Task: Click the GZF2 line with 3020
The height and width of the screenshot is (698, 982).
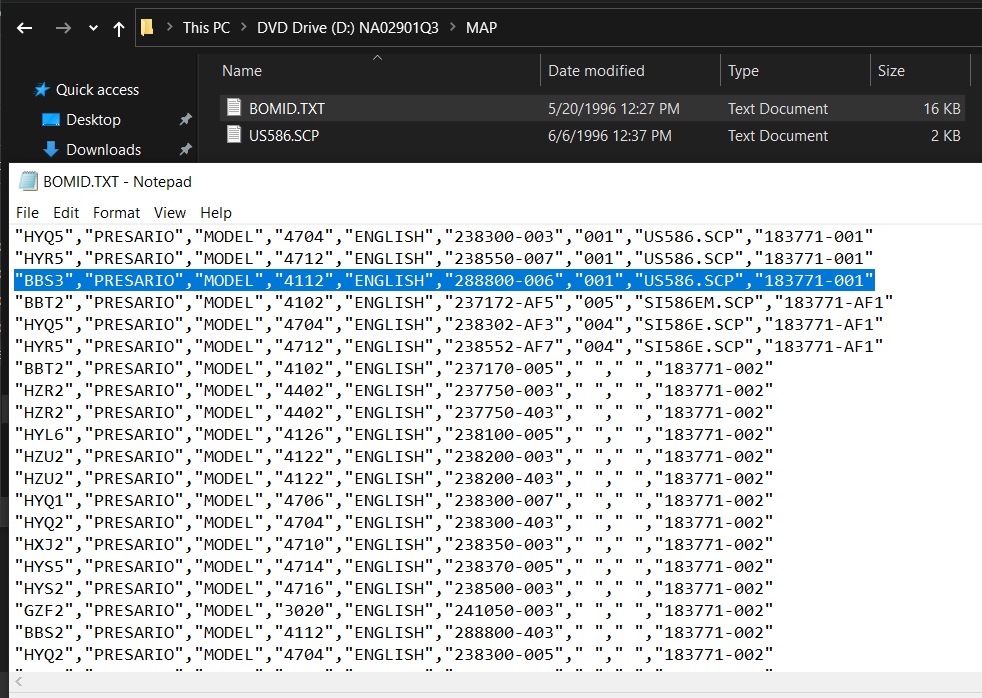Action: pyautogui.click(x=394, y=610)
